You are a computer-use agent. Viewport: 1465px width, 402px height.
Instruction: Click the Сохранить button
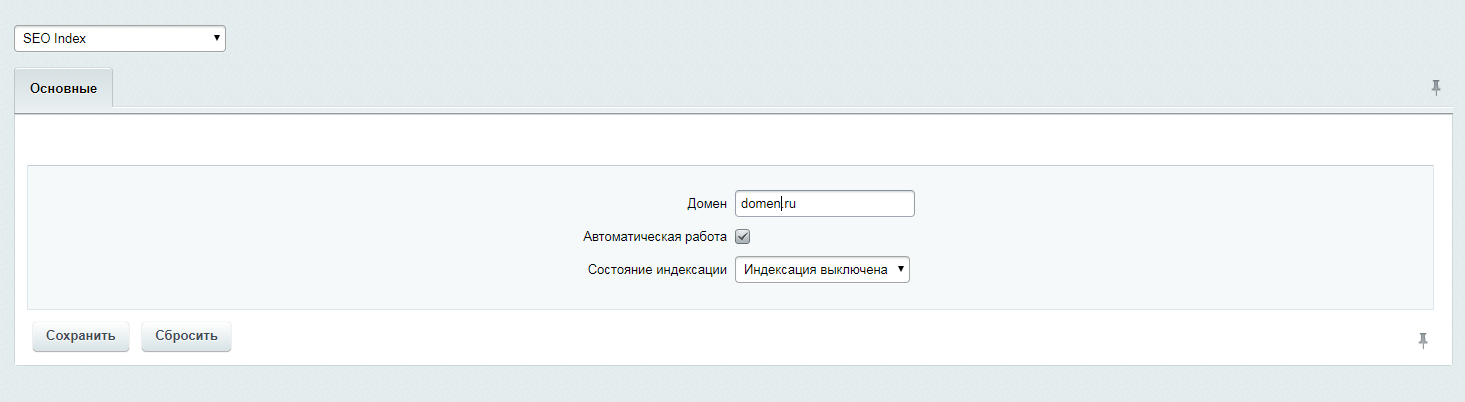coord(81,336)
